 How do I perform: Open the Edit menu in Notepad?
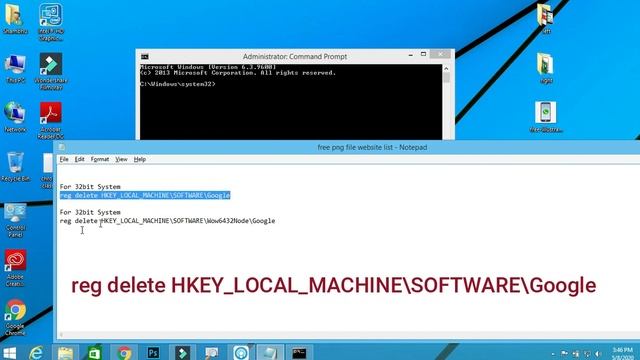pyautogui.click(x=79, y=159)
